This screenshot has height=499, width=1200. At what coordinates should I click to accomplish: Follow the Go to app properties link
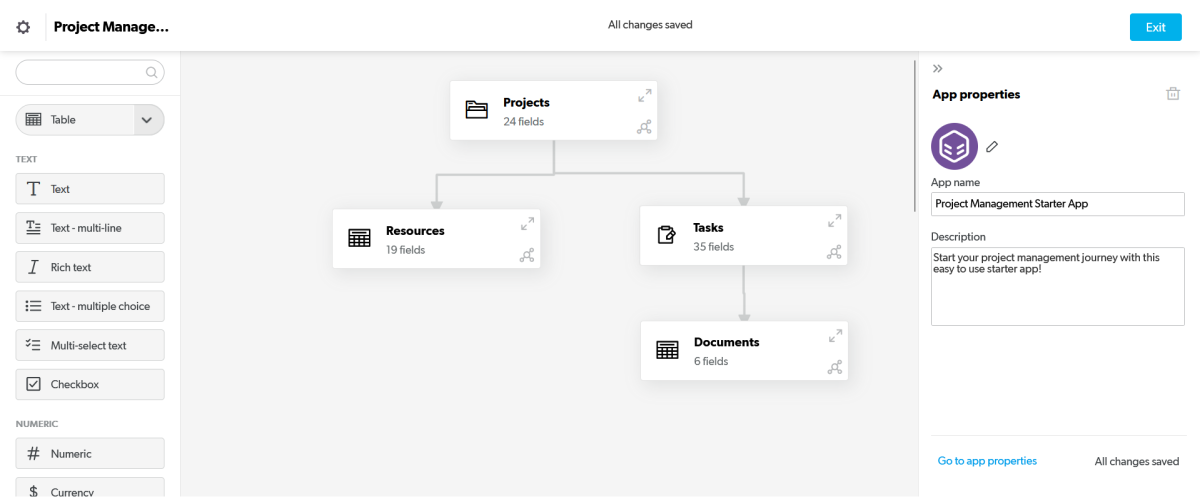pos(987,461)
